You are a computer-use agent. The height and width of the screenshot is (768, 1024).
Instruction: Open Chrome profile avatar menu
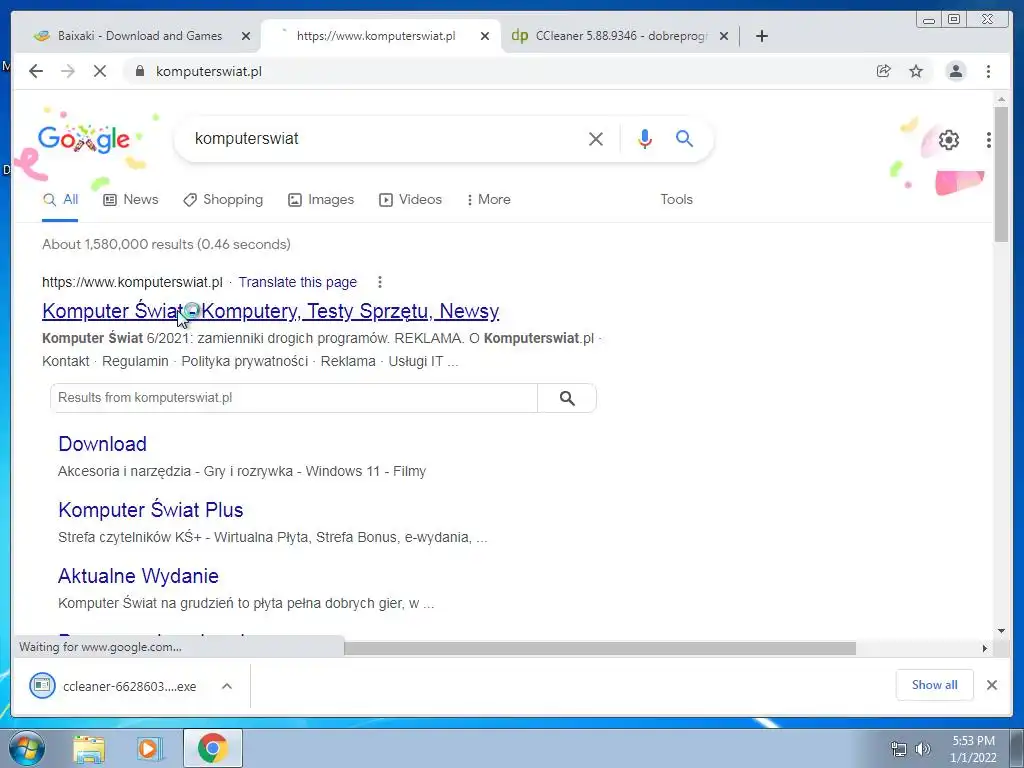click(x=955, y=71)
